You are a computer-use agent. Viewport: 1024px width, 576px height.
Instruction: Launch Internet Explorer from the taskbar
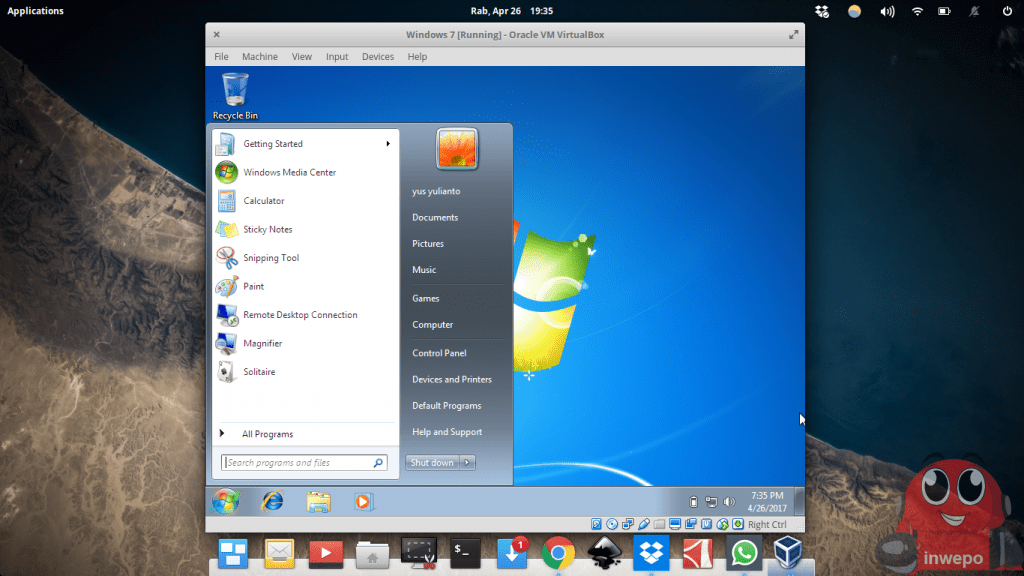272,501
